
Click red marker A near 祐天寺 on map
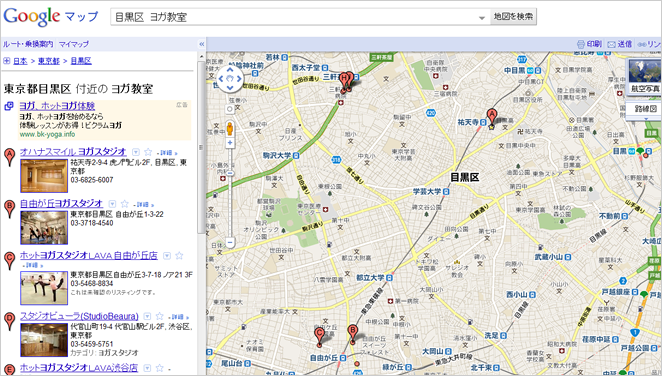[491, 116]
